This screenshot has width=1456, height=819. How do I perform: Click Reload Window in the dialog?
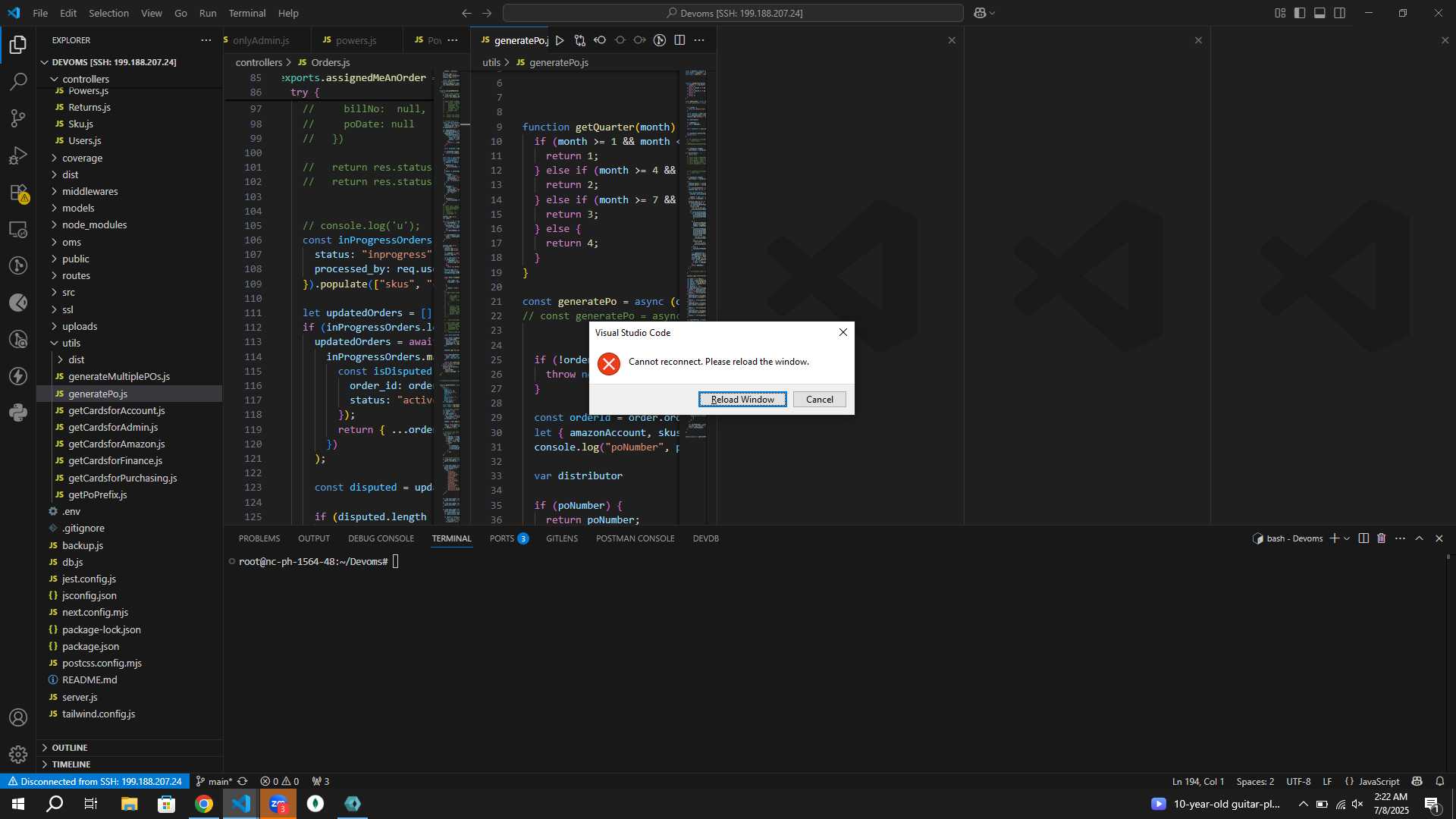742,400
